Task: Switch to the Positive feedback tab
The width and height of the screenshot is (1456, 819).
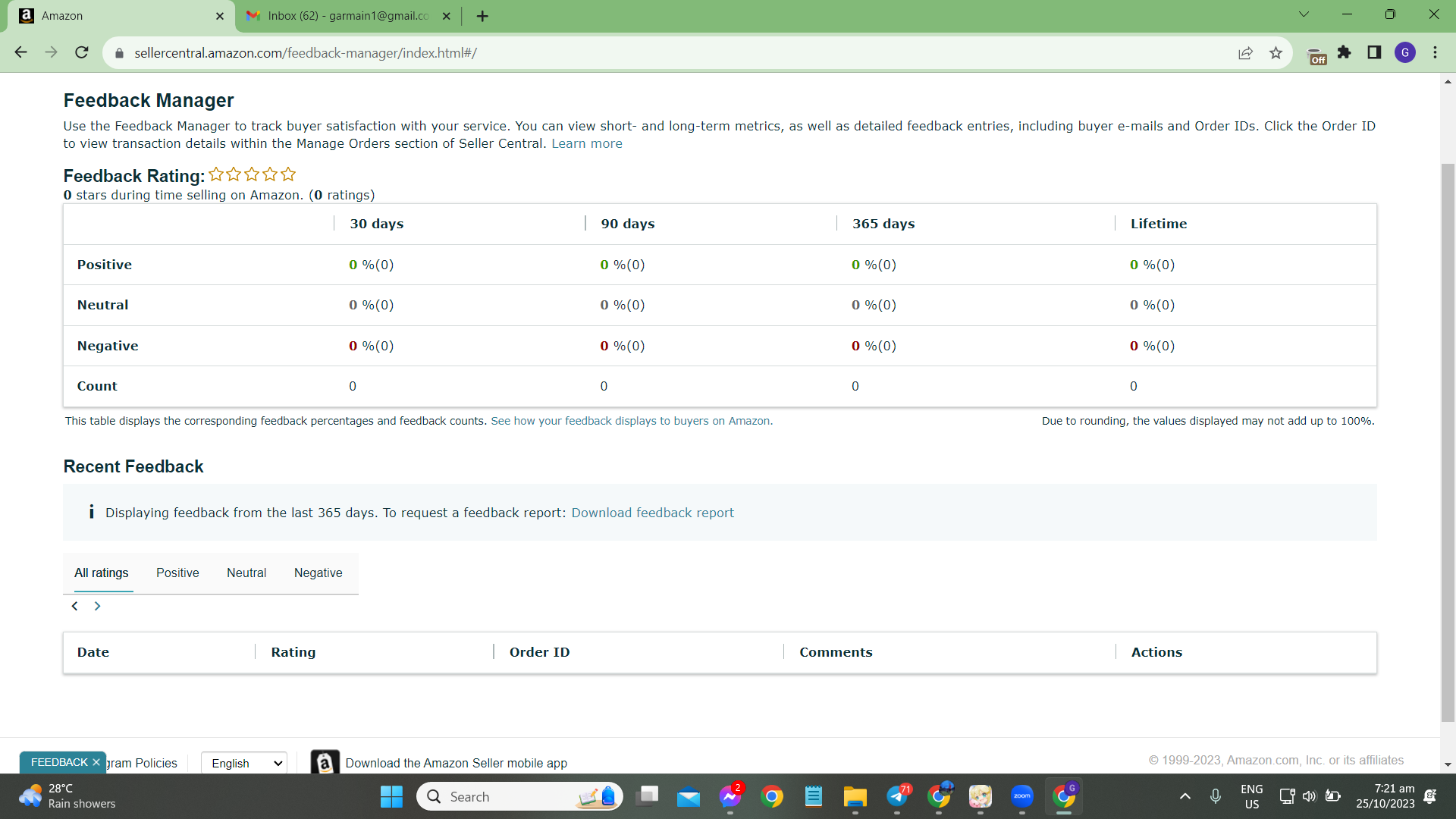Action: pyautogui.click(x=177, y=573)
